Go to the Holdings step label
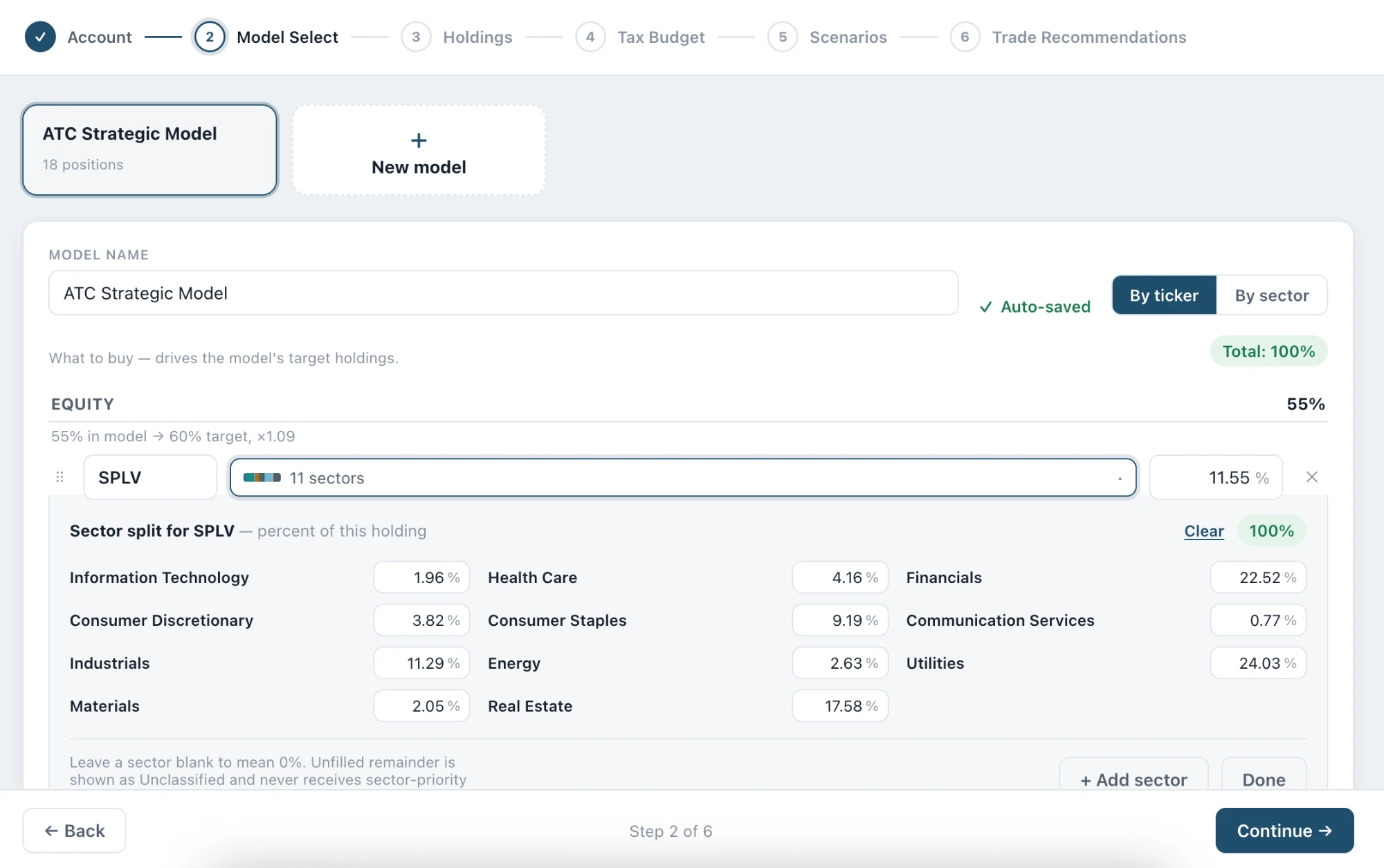 pyautogui.click(x=477, y=37)
